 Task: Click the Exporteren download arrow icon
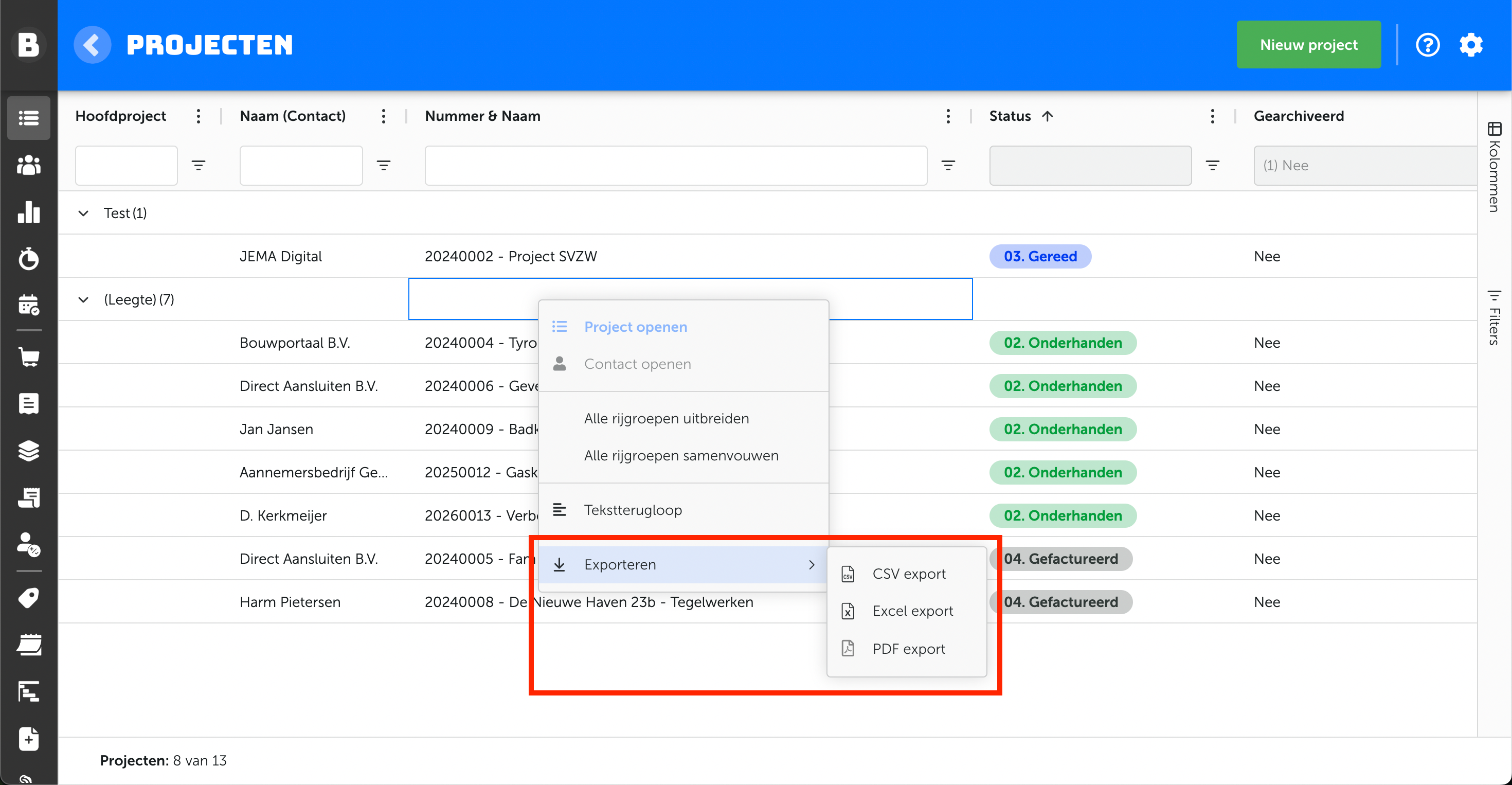pos(560,565)
